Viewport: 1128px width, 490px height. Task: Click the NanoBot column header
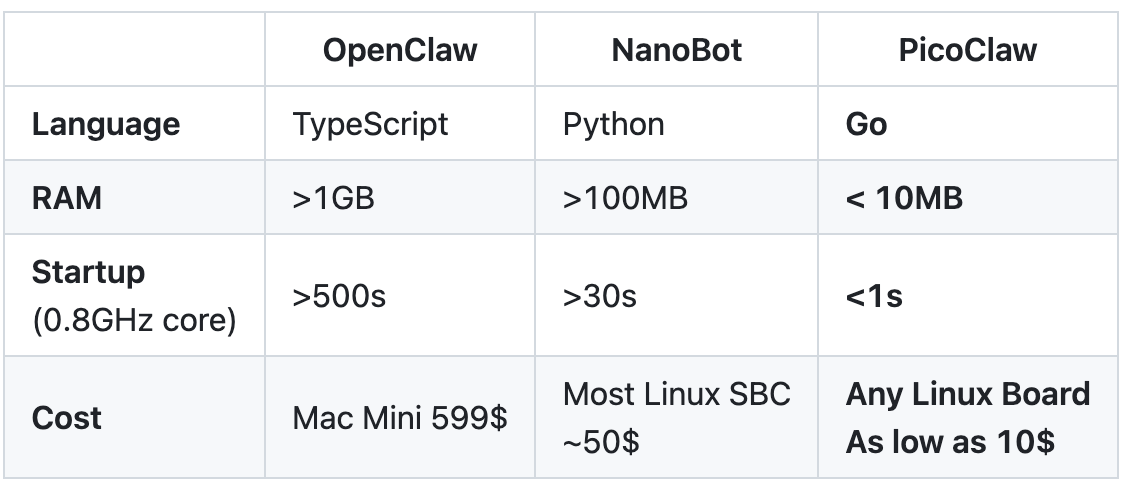[x=676, y=49]
